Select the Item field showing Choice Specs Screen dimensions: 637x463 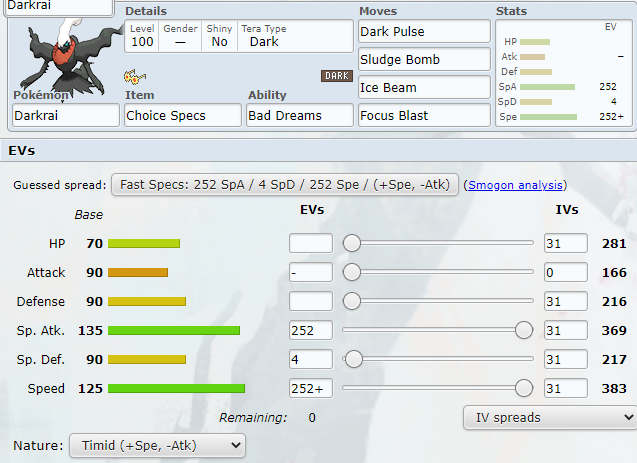coord(183,115)
